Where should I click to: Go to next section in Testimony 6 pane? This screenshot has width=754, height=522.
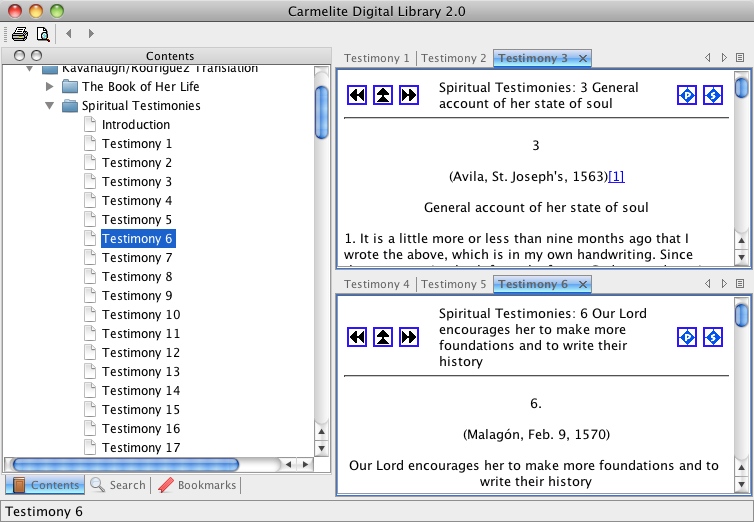(408, 337)
